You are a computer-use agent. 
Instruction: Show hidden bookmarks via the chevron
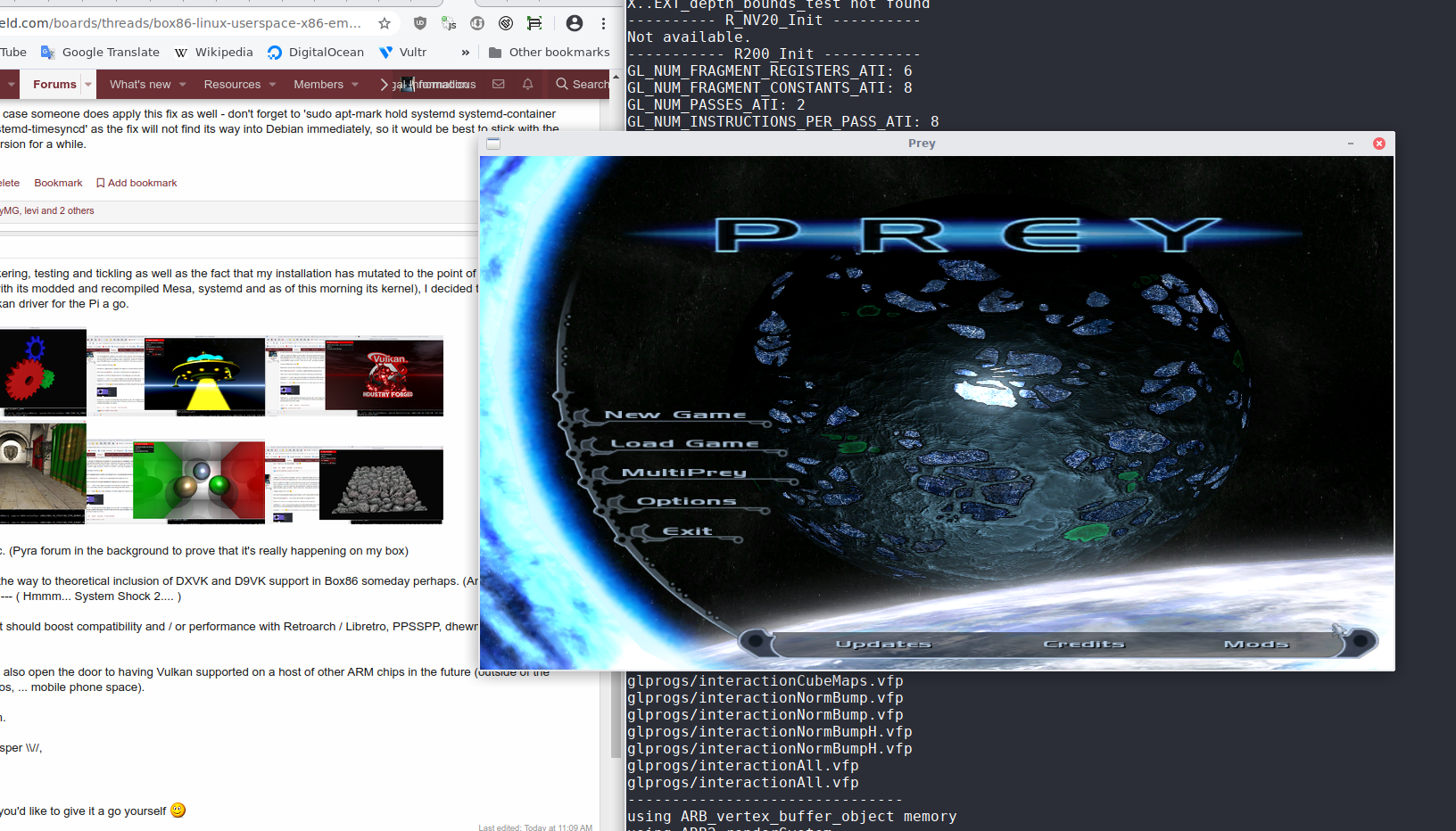click(x=465, y=53)
